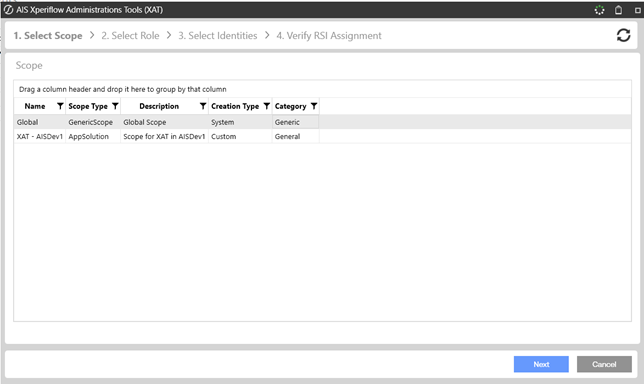Sort by the Category column header
644x384 pixels.
pyautogui.click(x=290, y=106)
